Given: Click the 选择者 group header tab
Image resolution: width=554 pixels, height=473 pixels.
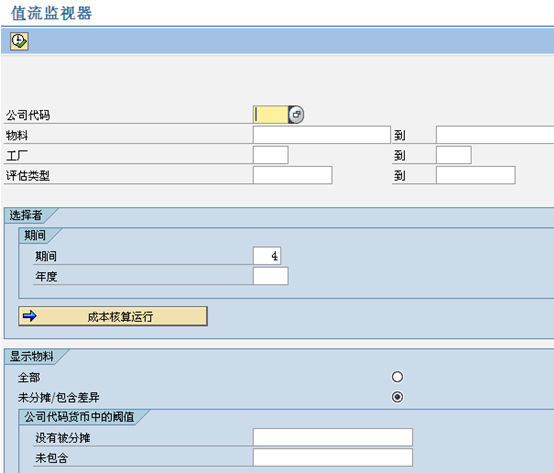Looking at the screenshot, I should pos(26,215).
